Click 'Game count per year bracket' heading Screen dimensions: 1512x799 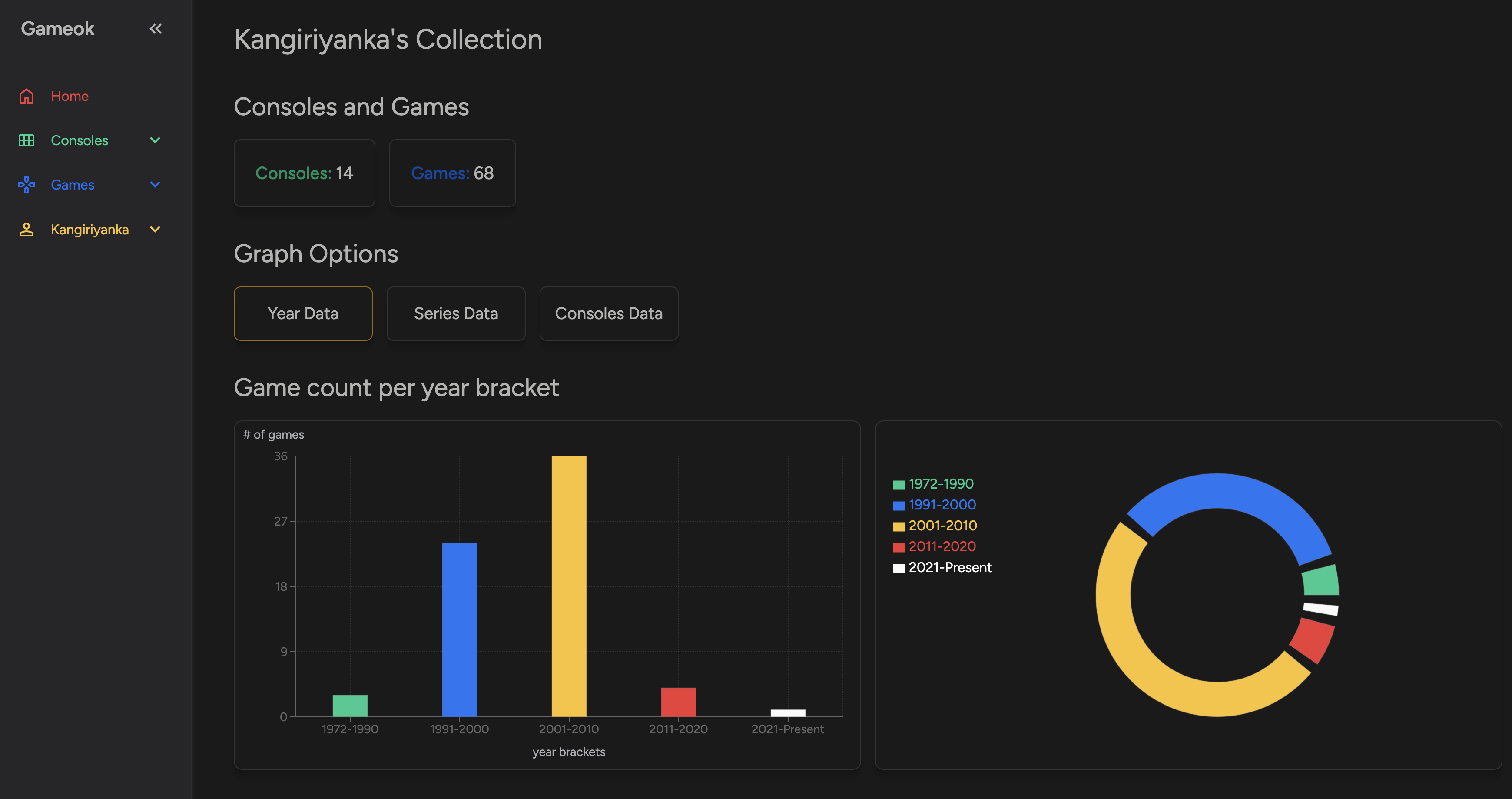396,388
